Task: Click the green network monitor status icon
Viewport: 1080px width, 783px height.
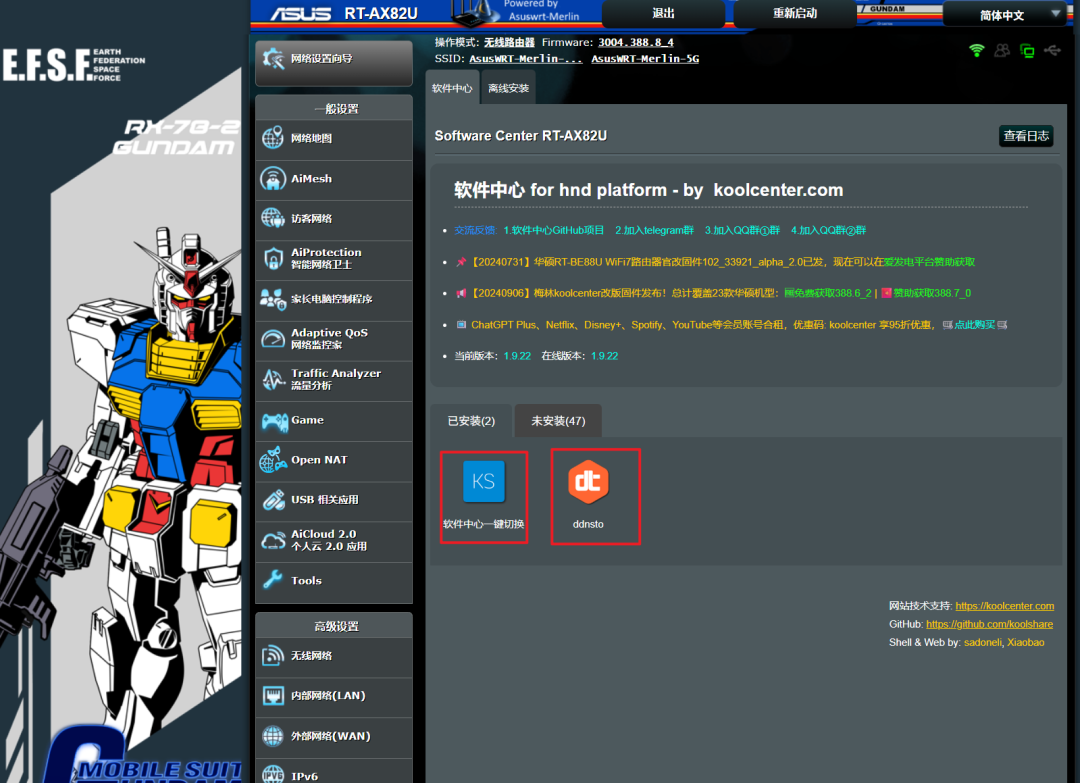Action: (1027, 51)
